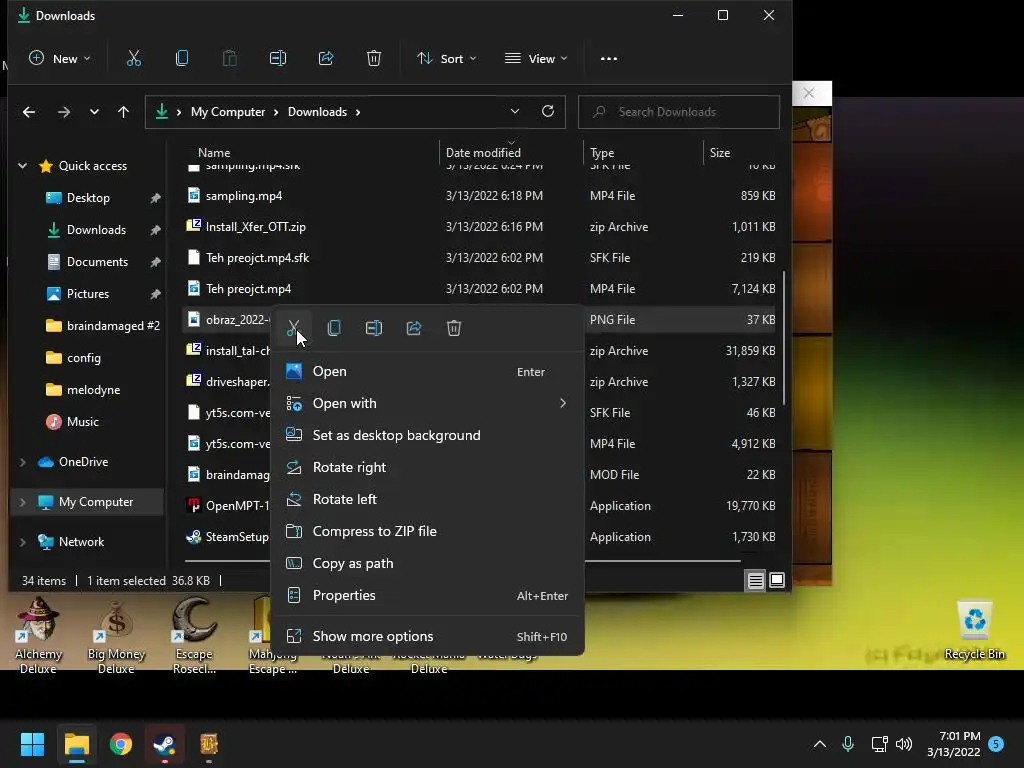Viewport: 1024px width, 768px height.
Task: Sort by the Type column header
Action: pyautogui.click(x=601, y=153)
